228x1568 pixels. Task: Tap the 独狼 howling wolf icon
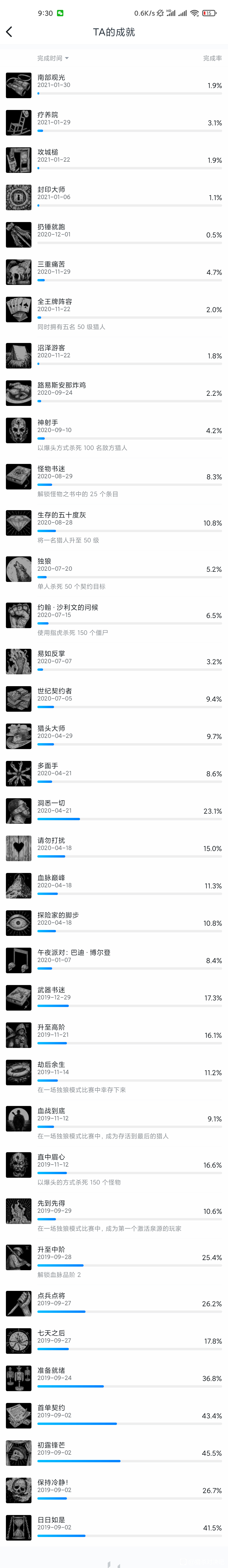pyautogui.click(x=19, y=569)
